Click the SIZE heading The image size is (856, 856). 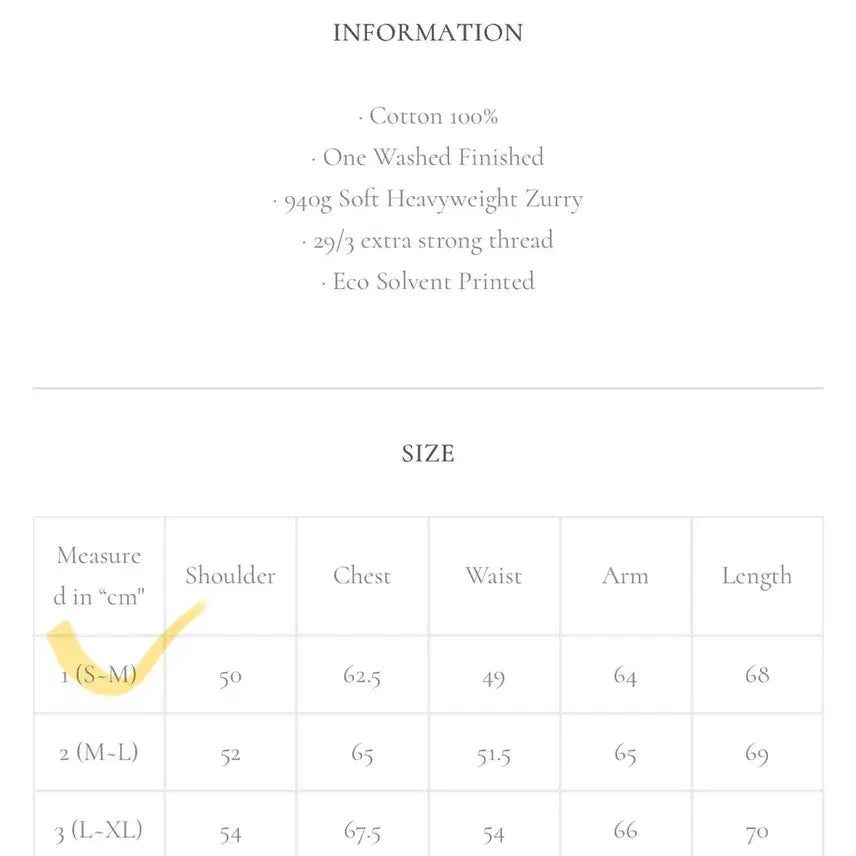428,453
